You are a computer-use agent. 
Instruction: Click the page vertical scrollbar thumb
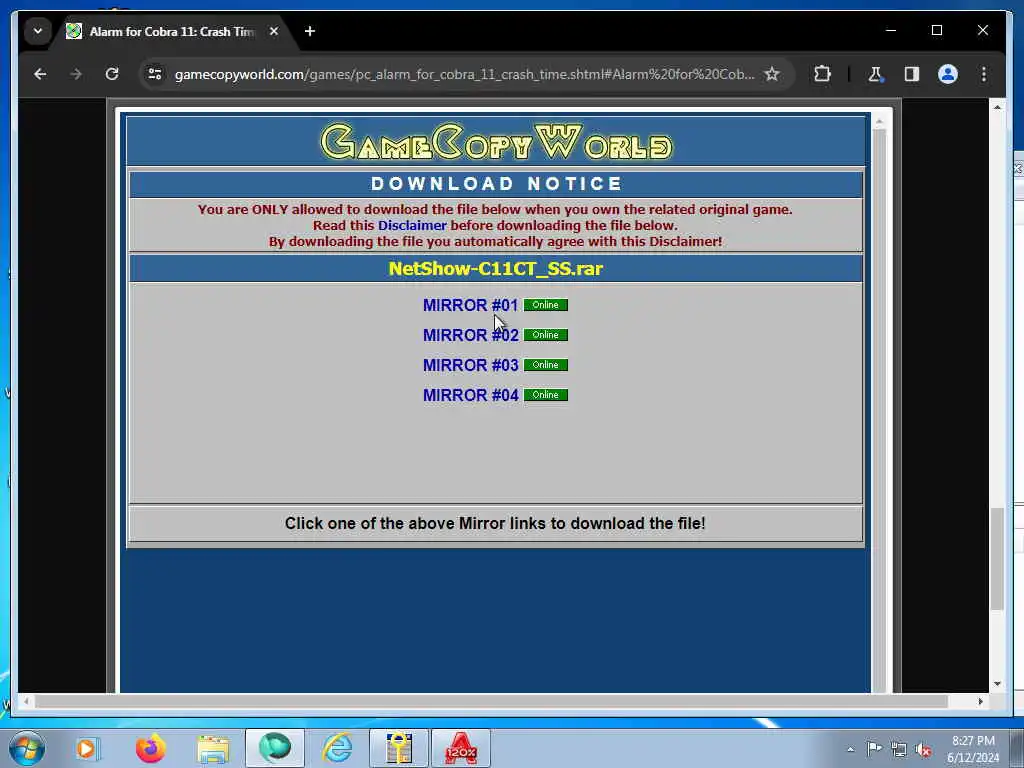pyautogui.click(x=997, y=559)
